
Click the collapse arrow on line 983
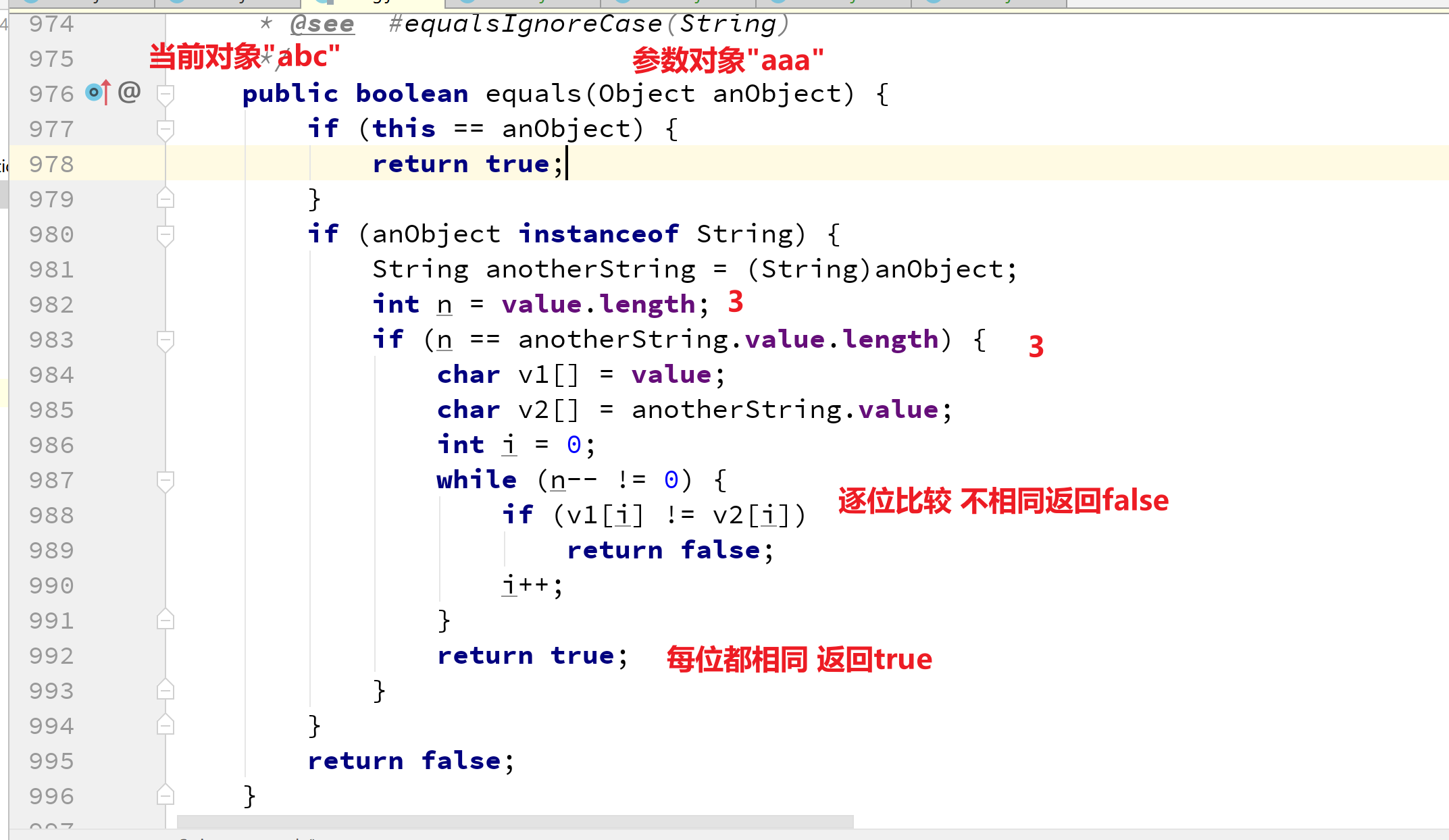[165, 340]
